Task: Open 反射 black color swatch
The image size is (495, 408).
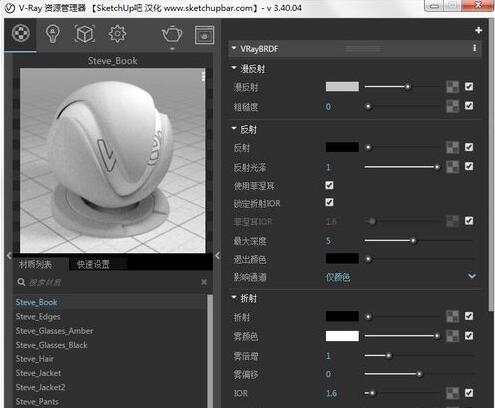Action: (x=342, y=147)
